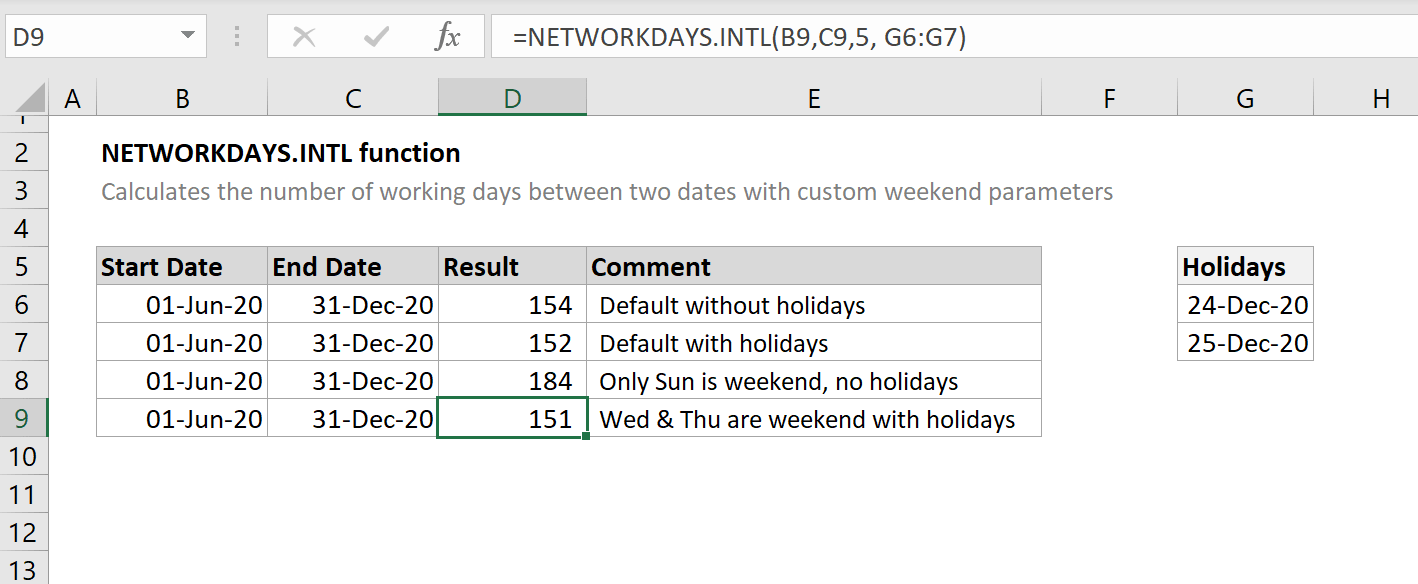This screenshot has width=1418, height=584.
Task: Select column D header
Action: click(512, 98)
